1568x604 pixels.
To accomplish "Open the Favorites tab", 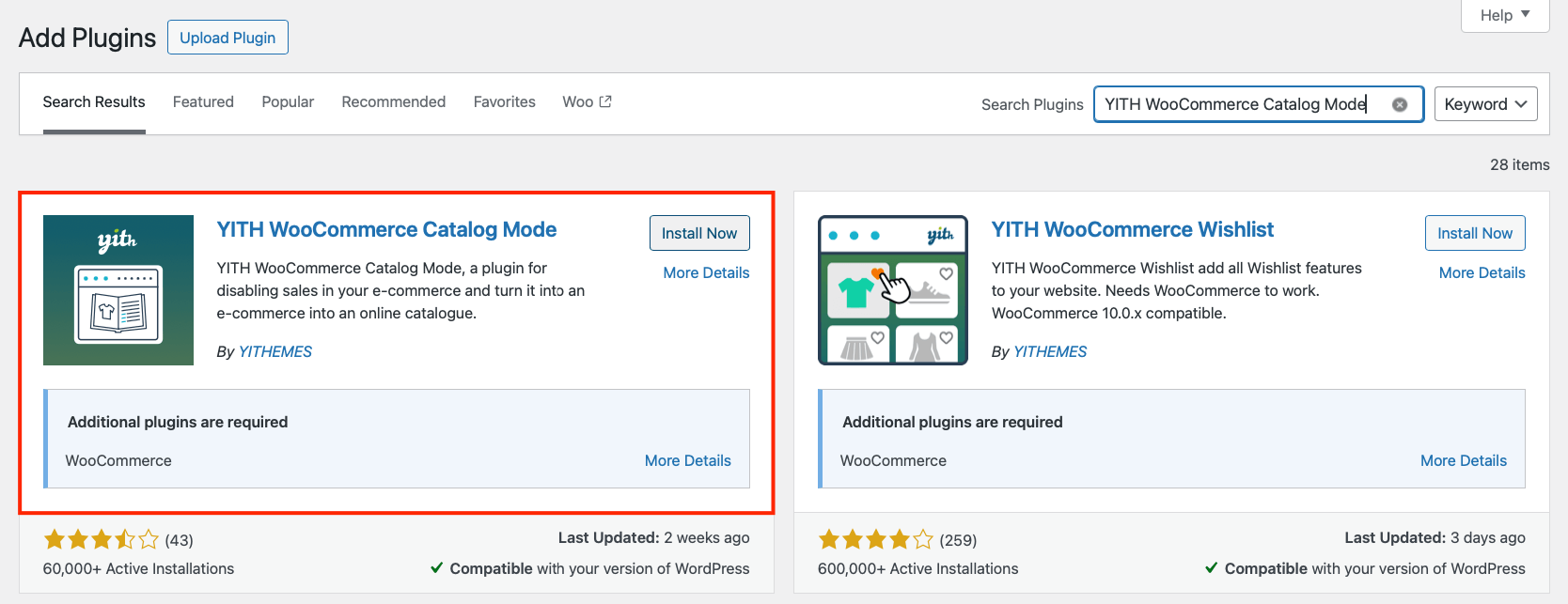I will tap(505, 101).
